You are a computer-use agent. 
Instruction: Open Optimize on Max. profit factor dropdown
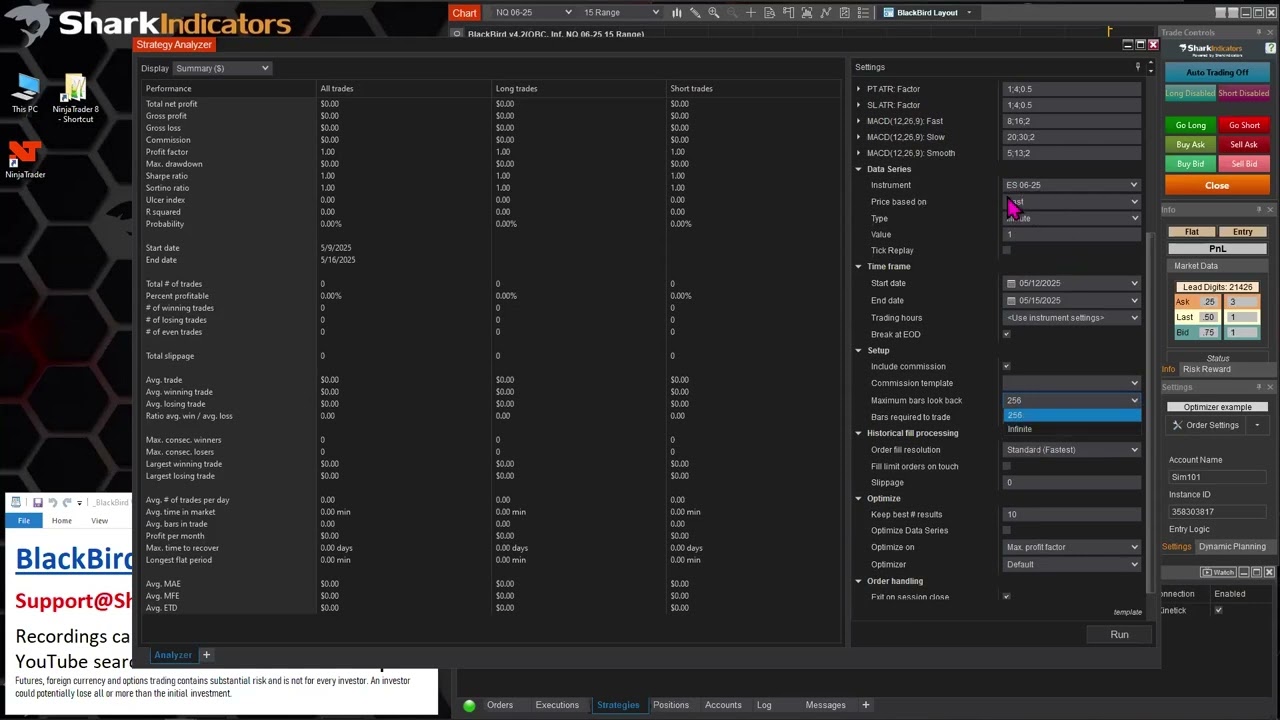1072,547
